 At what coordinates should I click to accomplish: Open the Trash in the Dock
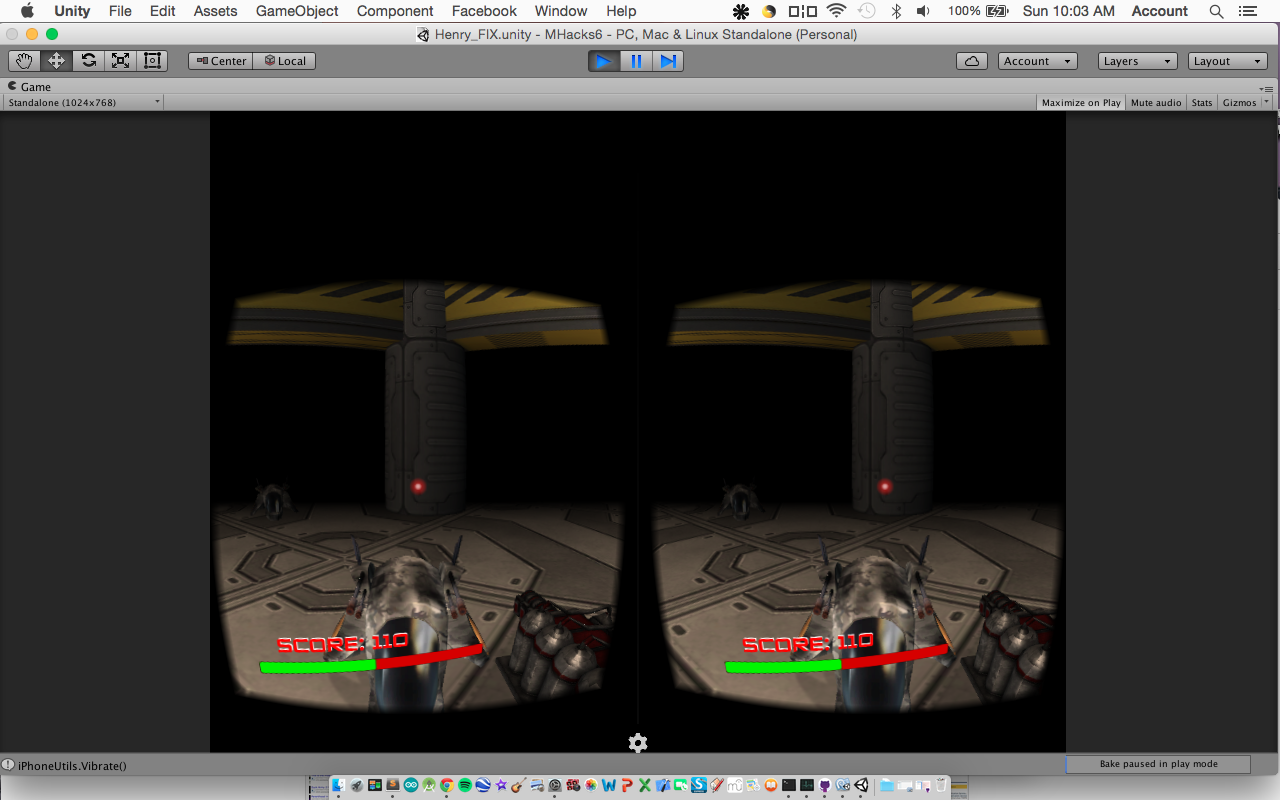pos(940,785)
